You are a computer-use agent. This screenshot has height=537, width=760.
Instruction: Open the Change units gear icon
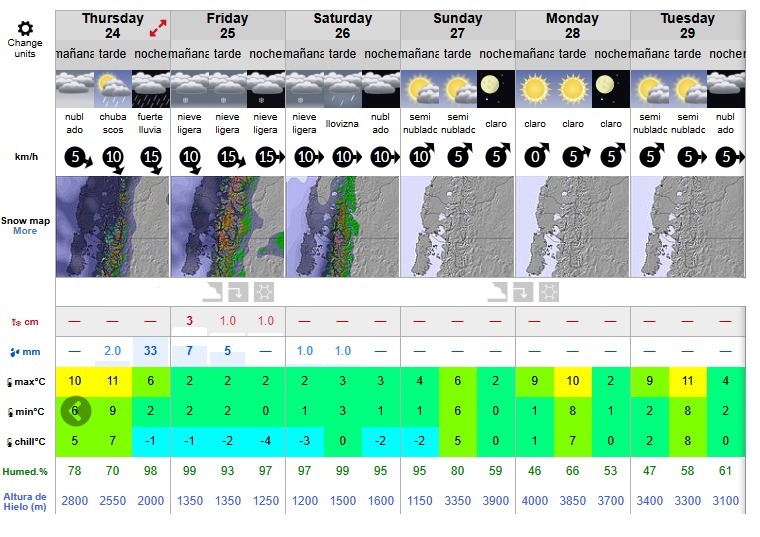coord(25,28)
